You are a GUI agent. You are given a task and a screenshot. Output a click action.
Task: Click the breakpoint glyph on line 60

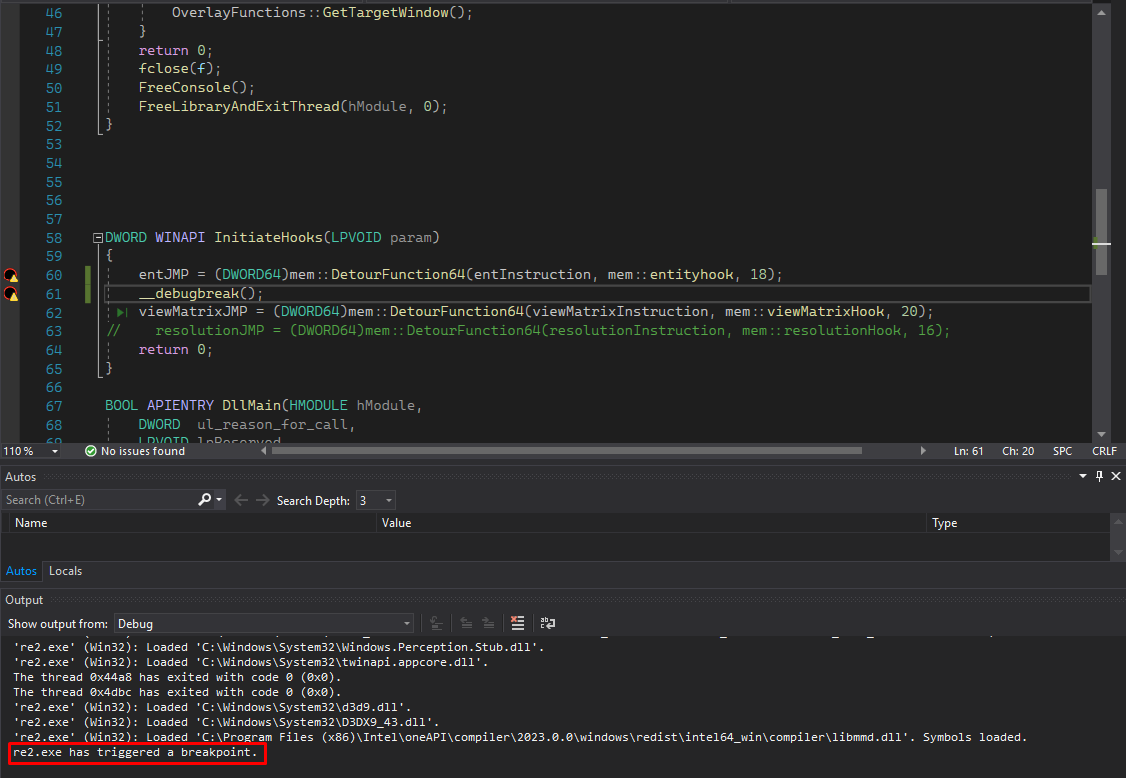tap(11, 275)
